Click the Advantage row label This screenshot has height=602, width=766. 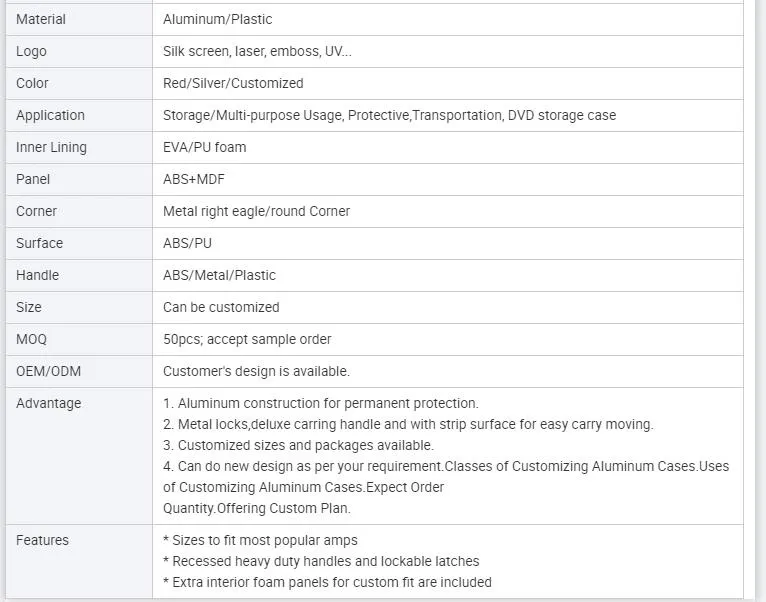tap(48, 404)
